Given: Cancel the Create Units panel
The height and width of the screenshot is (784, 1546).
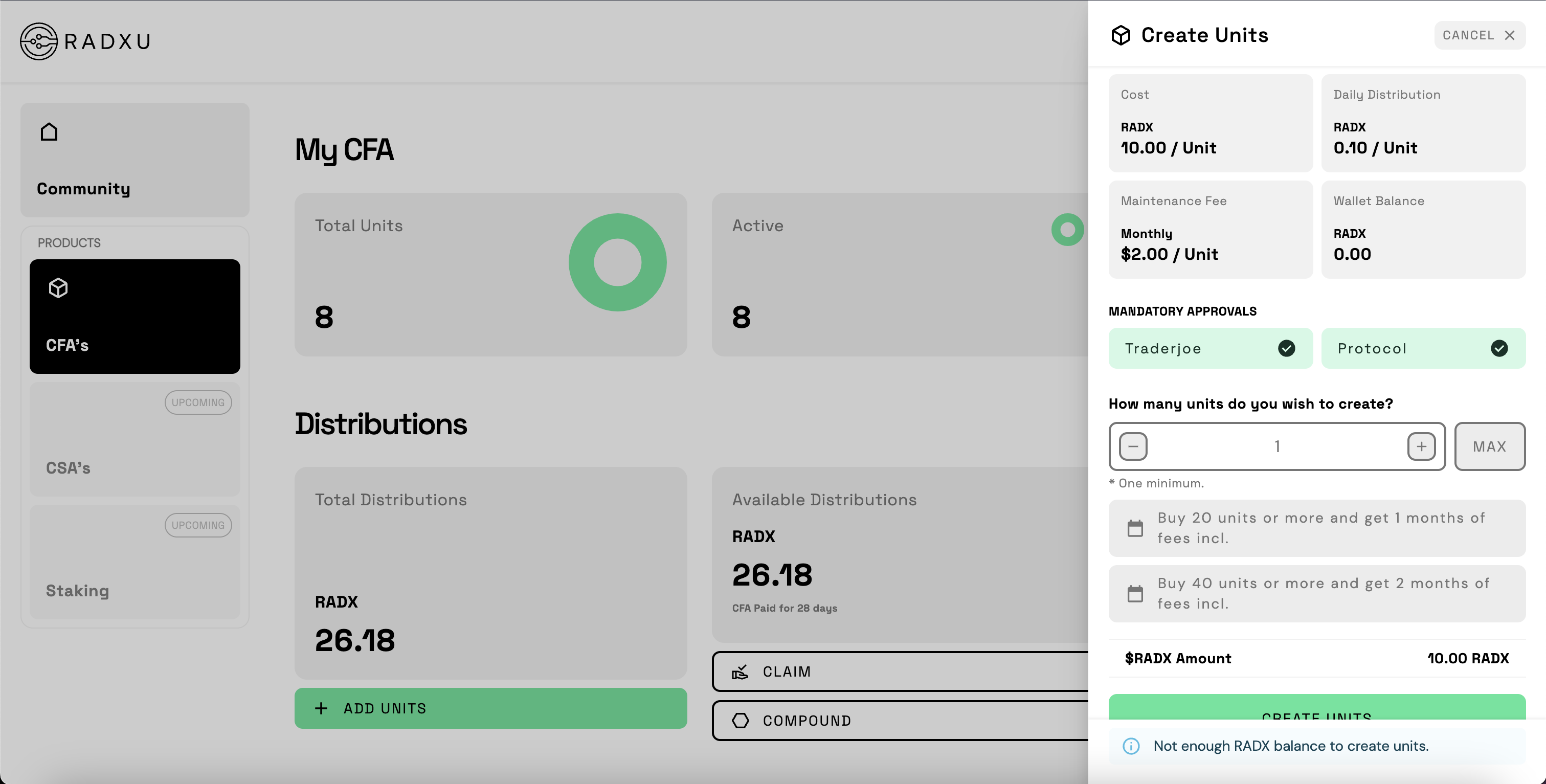Looking at the screenshot, I should tap(1479, 35).
